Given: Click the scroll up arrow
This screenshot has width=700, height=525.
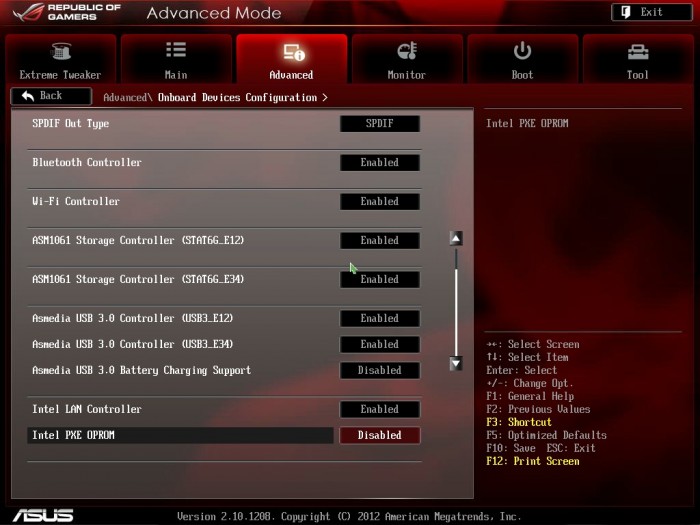Looking at the screenshot, I should 456,238.
